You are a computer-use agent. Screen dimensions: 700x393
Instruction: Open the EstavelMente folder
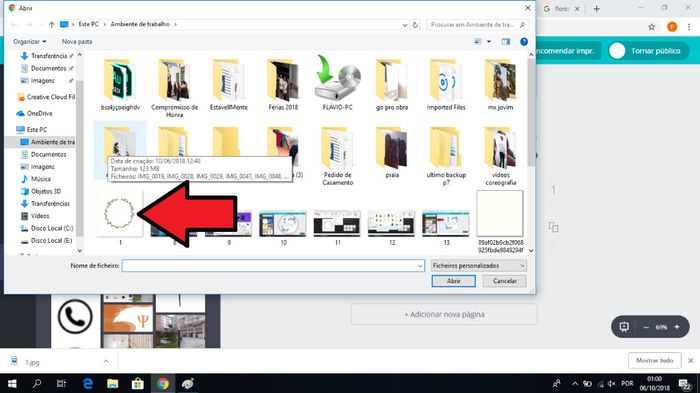[x=229, y=84]
